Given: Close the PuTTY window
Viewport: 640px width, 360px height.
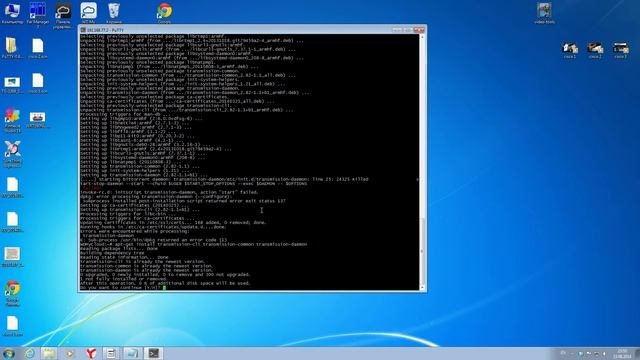Looking at the screenshot, I should pyautogui.click(x=419, y=30).
